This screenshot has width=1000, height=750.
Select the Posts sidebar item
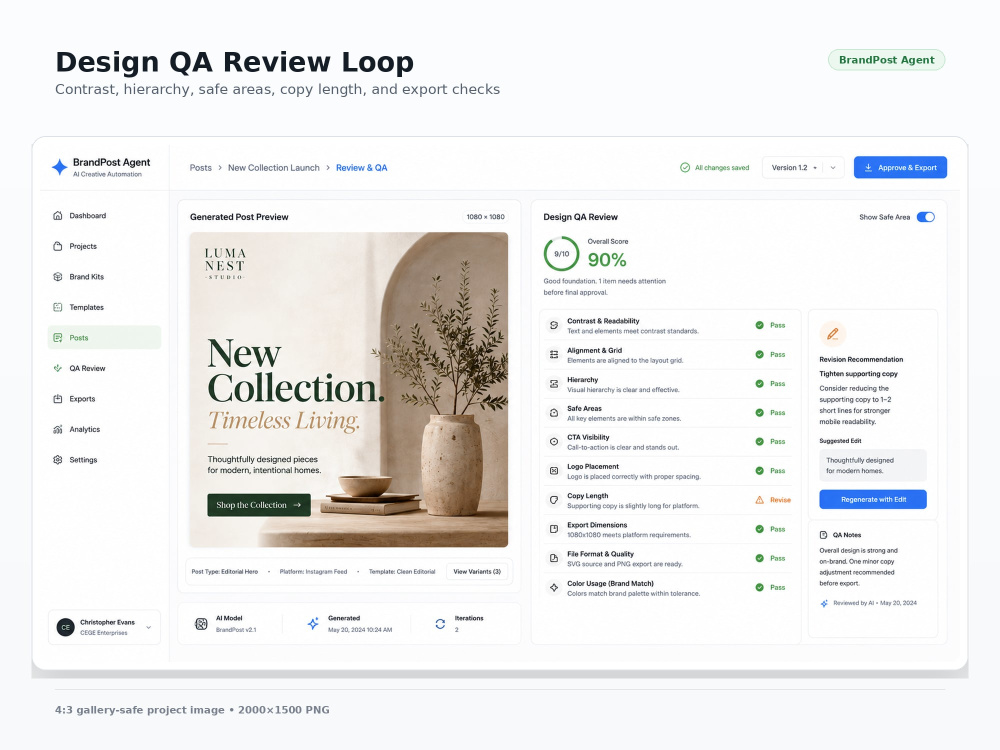pos(105,337)
